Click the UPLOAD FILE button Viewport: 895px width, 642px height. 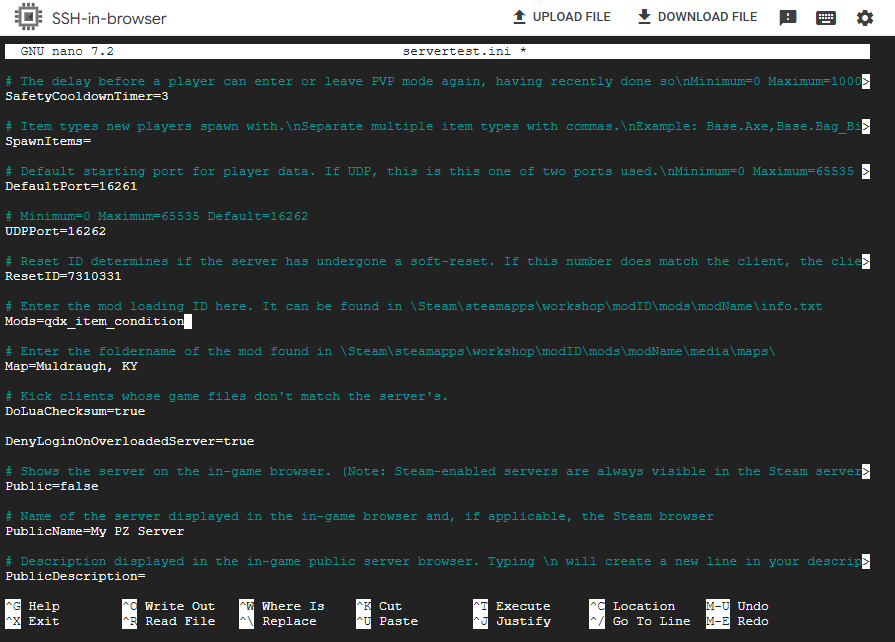(x=562, y=17)
